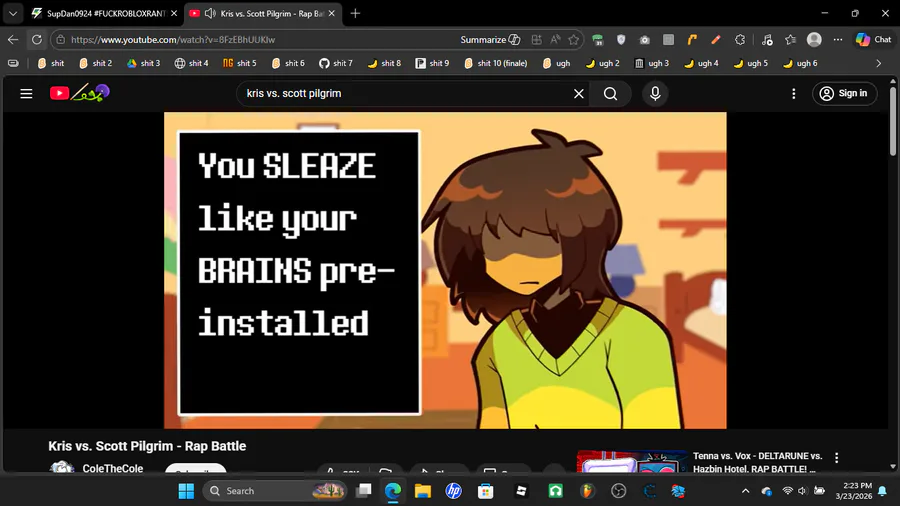Go back to the previous page
This screenshot has width=900, height=506.
(x=13, y=40)
